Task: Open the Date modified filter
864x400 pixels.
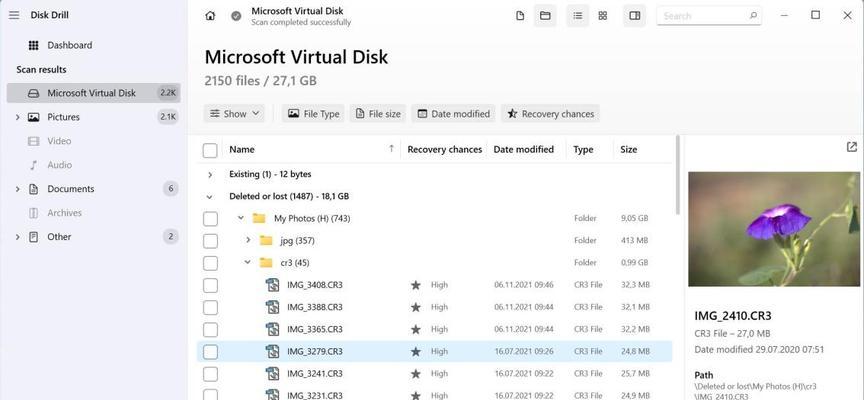Action: coord(453,113)
